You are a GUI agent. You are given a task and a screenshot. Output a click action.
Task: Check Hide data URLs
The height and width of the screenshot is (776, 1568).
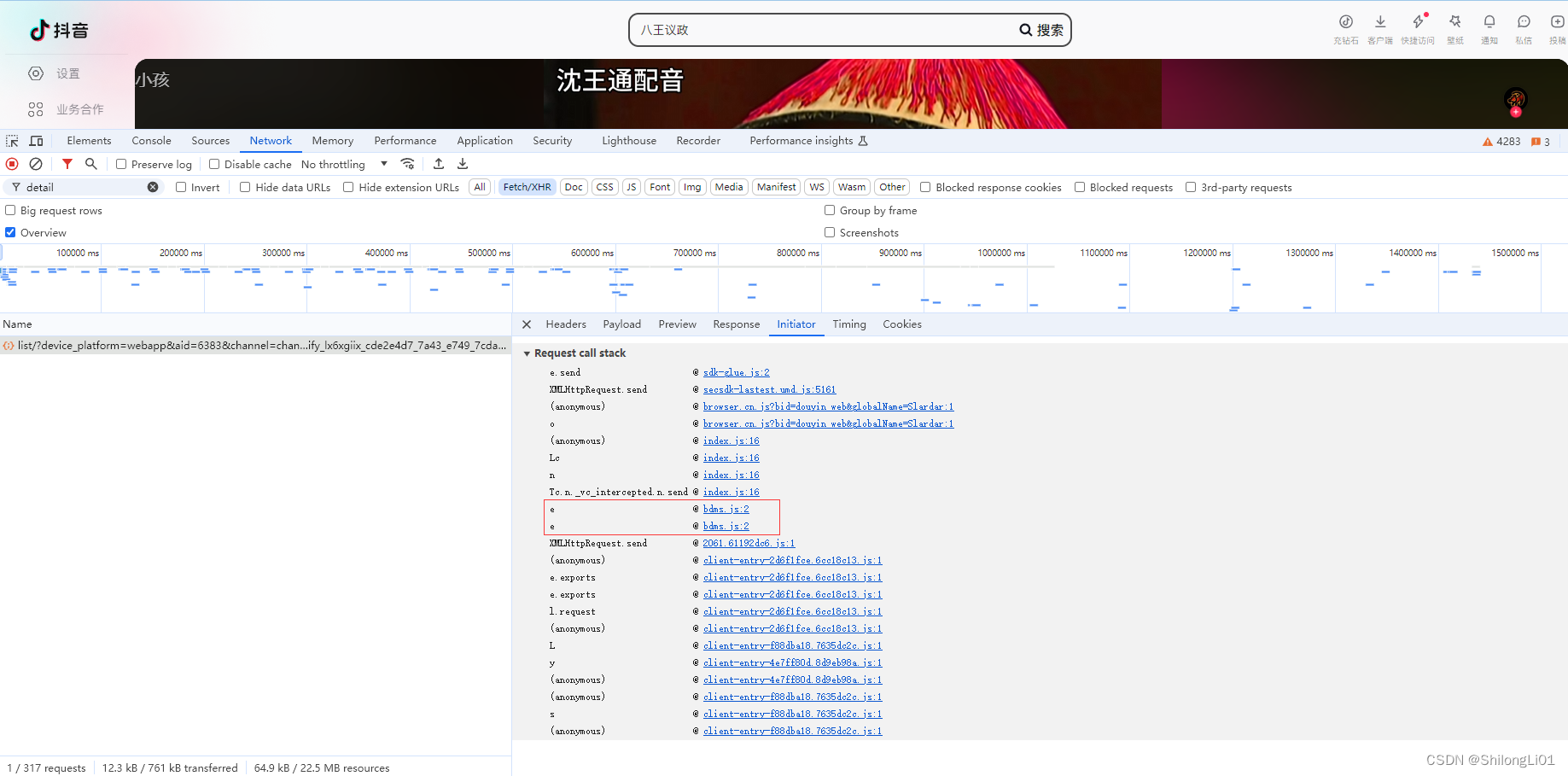245,187
